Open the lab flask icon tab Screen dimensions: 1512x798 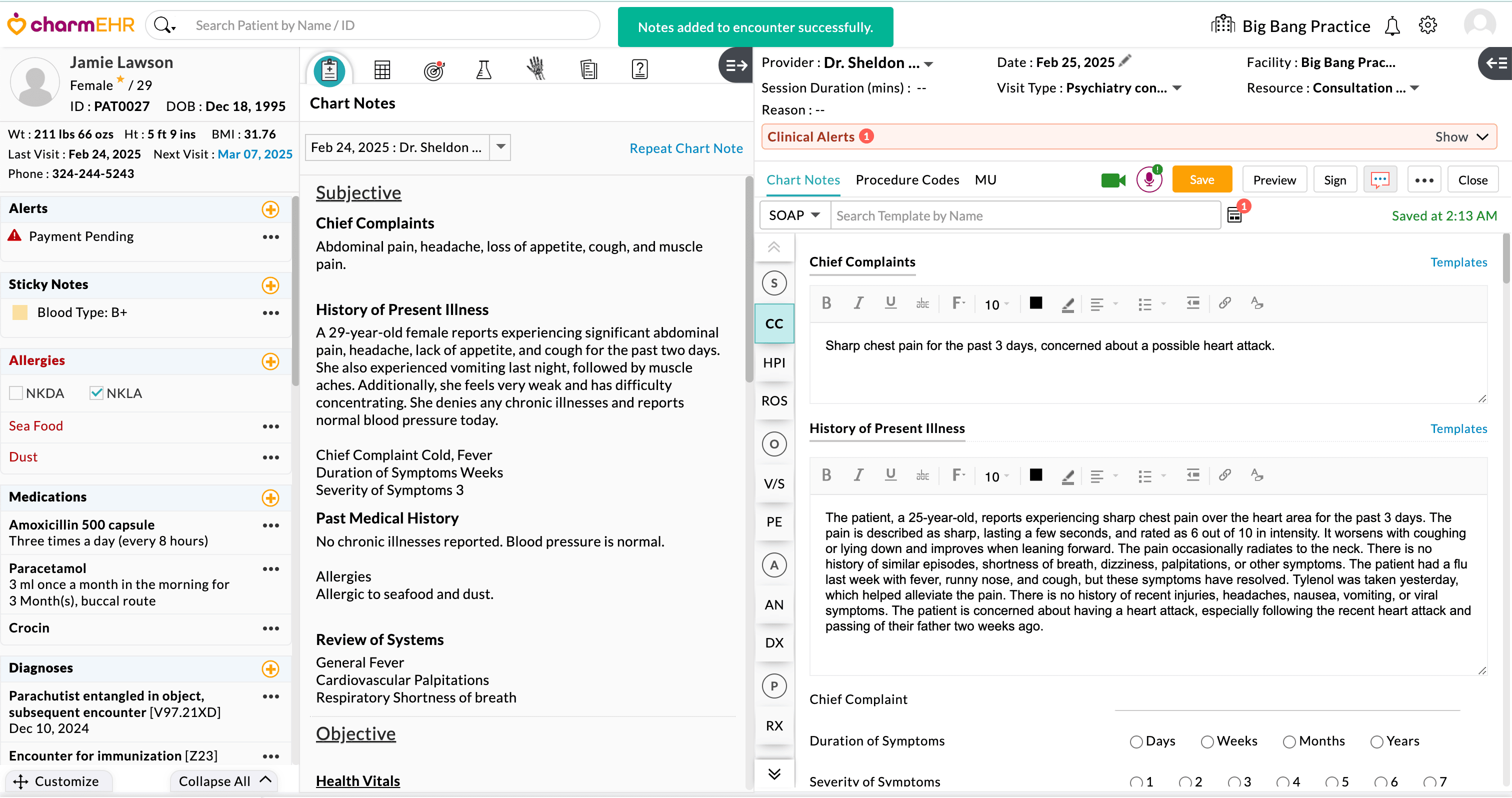(483, 70)
